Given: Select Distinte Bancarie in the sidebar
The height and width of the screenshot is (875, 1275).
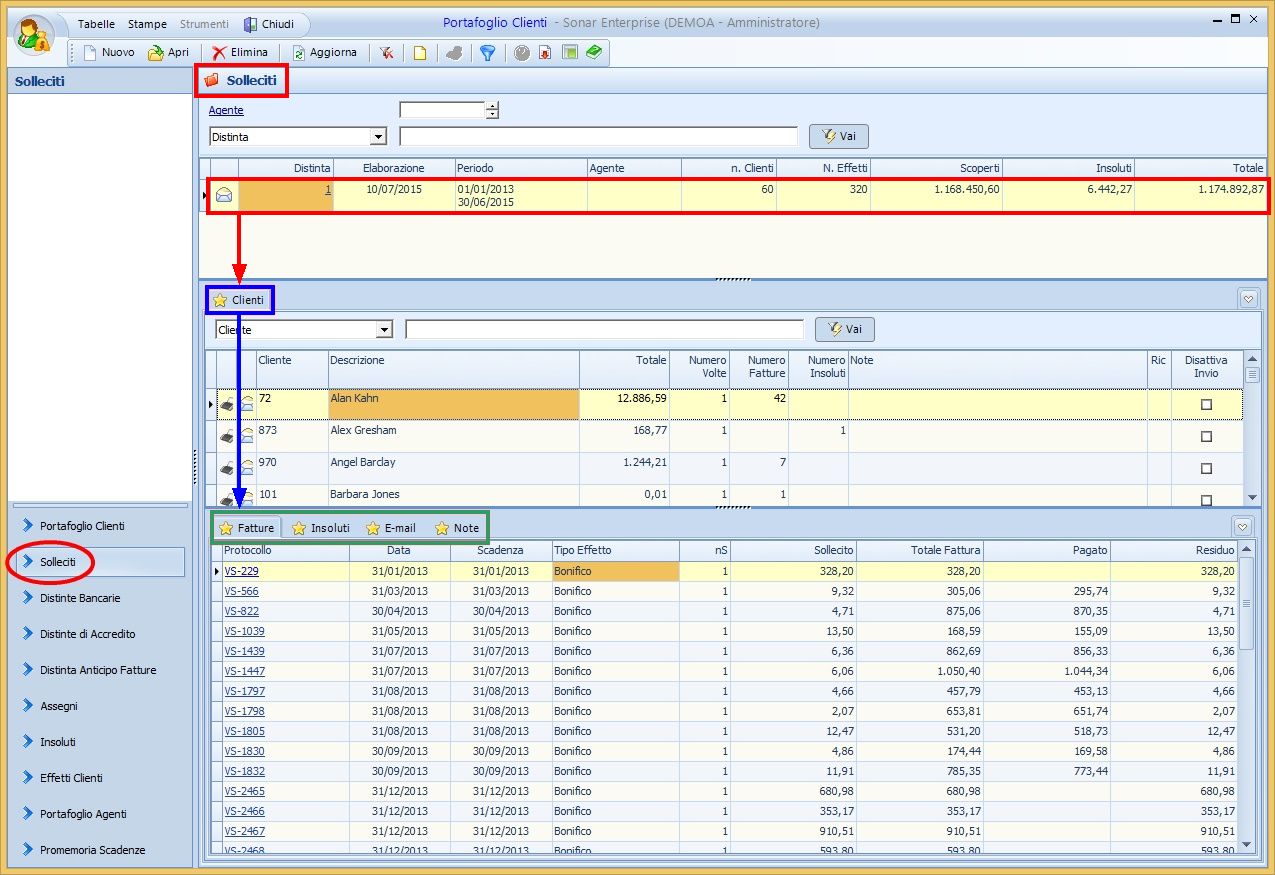Looking at the screenshot, I should click(80, 598).
